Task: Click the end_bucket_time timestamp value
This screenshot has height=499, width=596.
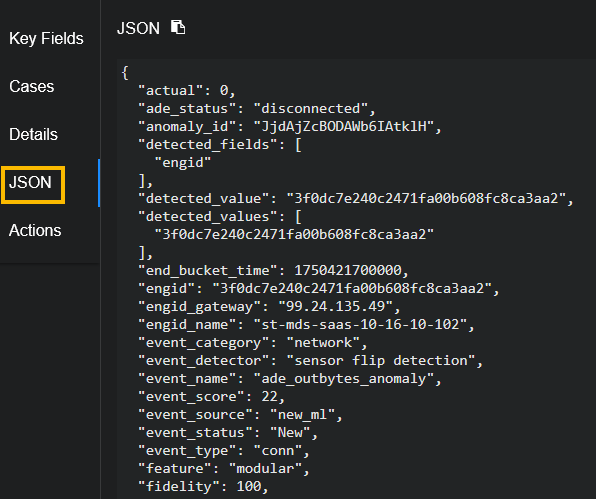Action: point(348,271)
